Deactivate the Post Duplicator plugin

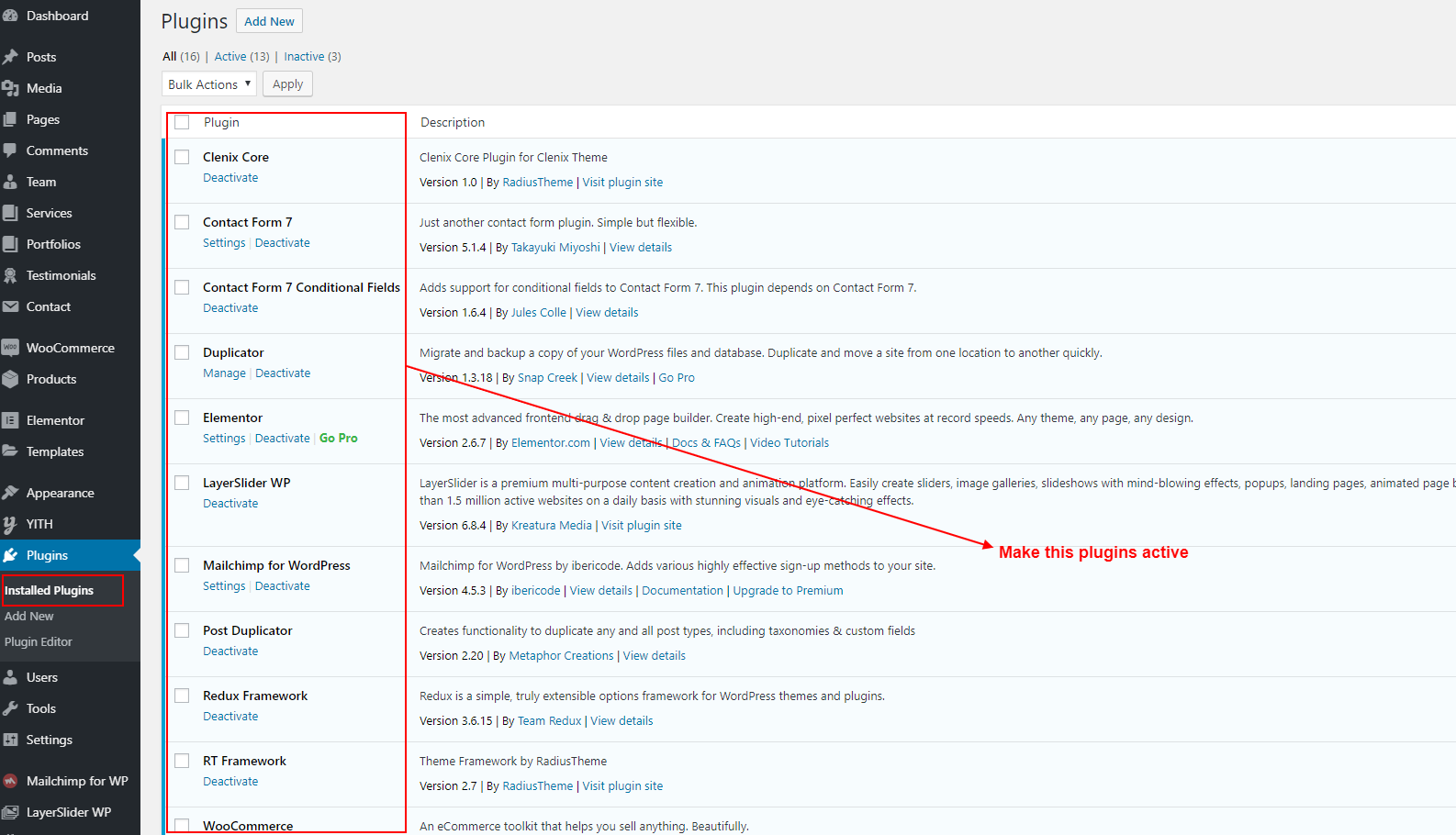230,651
